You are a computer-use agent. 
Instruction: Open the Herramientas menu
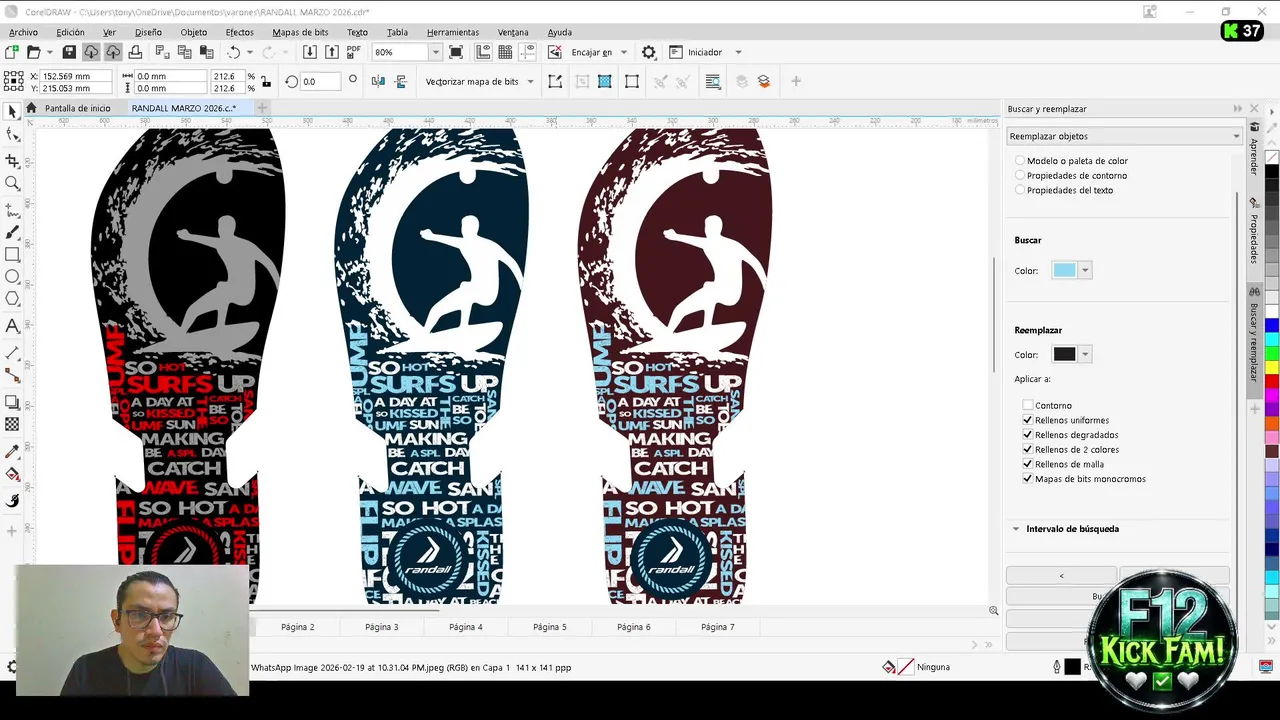pyautogui.click(x=453, y=32)
